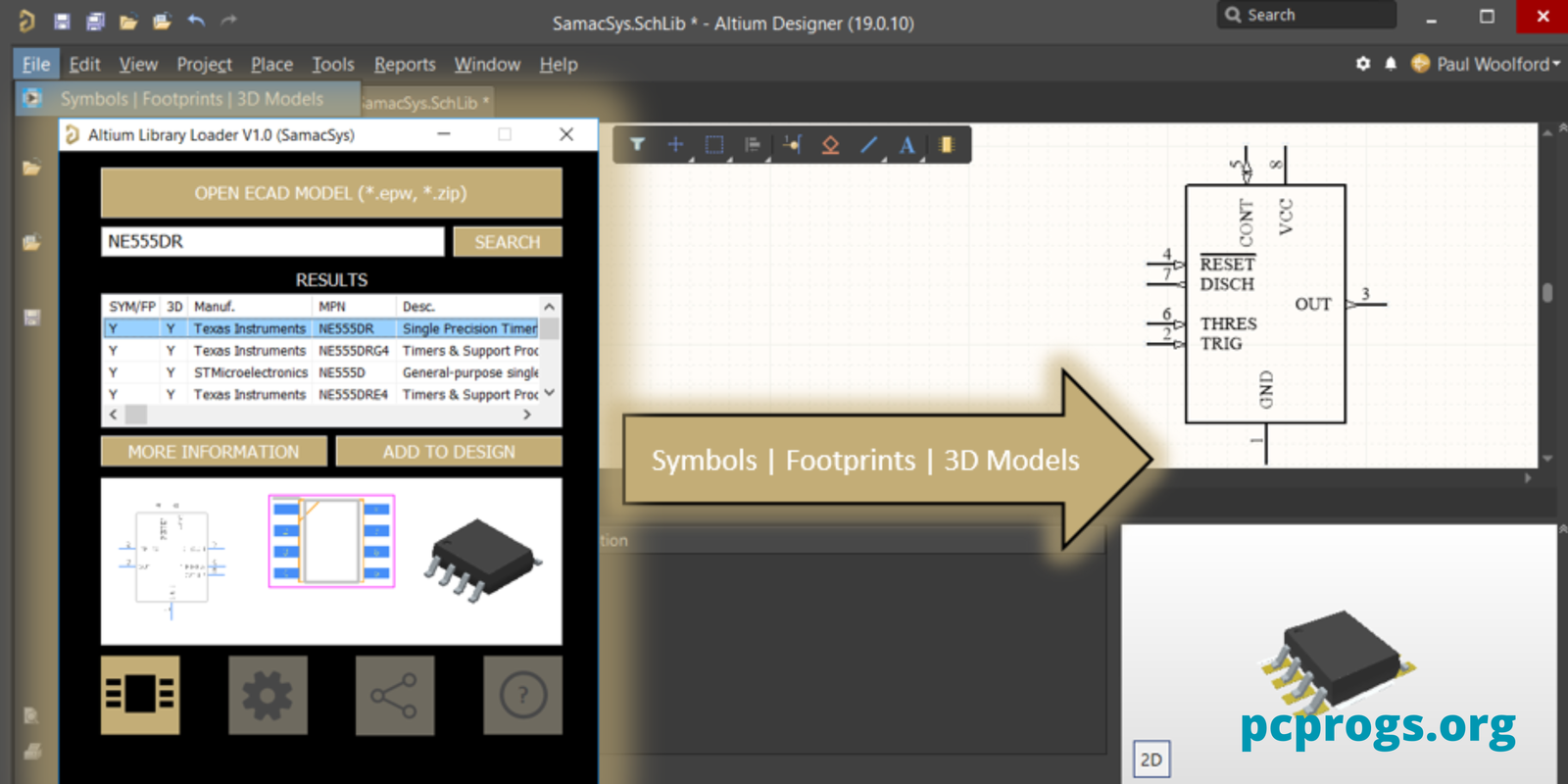
Task: Redo the last action
Action: [228, 21]
